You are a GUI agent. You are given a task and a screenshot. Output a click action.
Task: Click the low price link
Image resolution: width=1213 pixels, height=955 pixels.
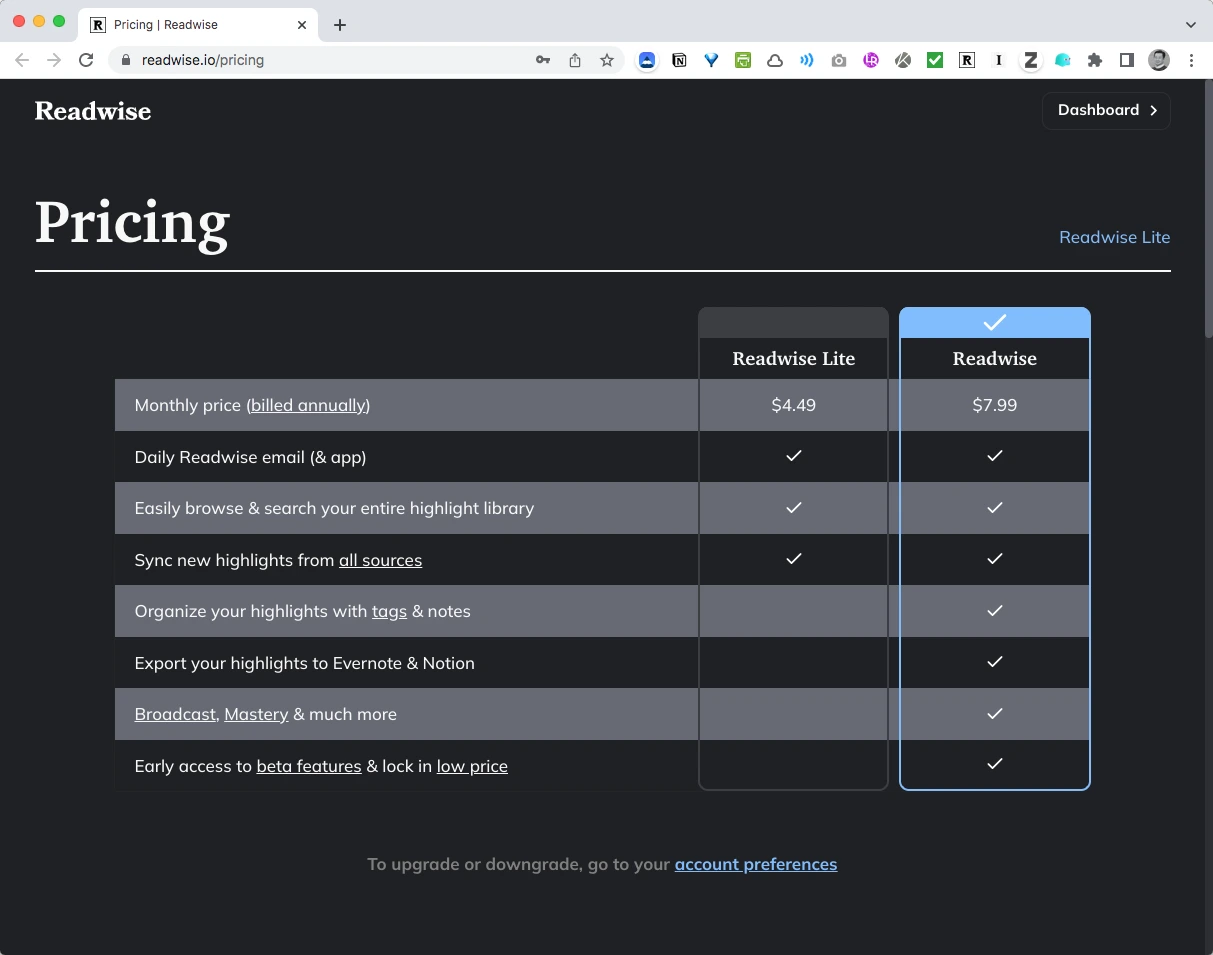tap(472, 766)
